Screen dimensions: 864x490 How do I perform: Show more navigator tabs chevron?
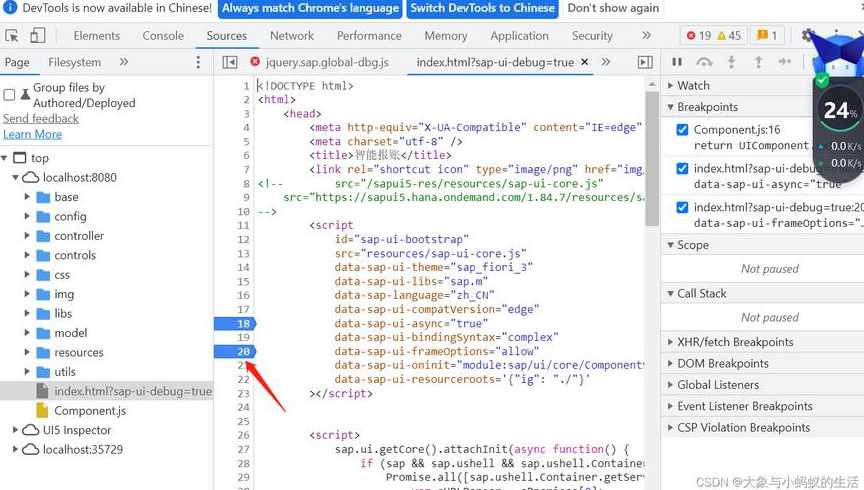click(123, 62)
